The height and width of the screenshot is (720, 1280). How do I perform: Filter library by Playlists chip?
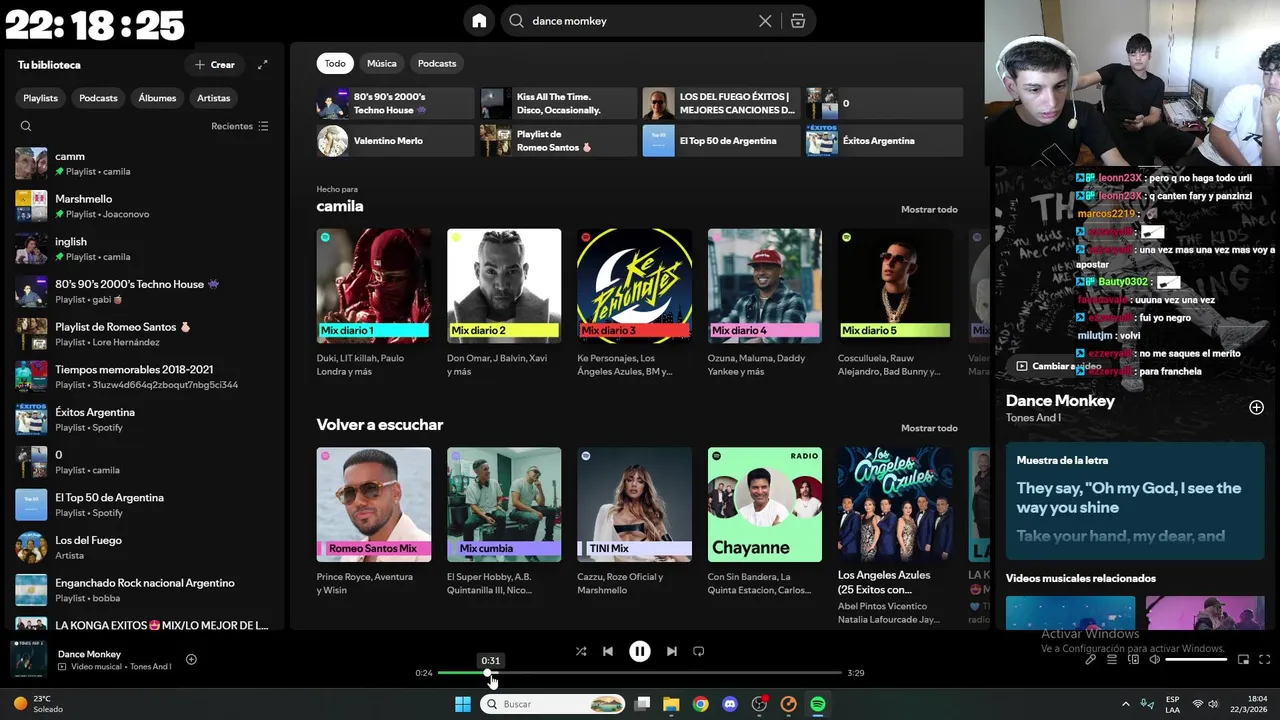point(41,98)
